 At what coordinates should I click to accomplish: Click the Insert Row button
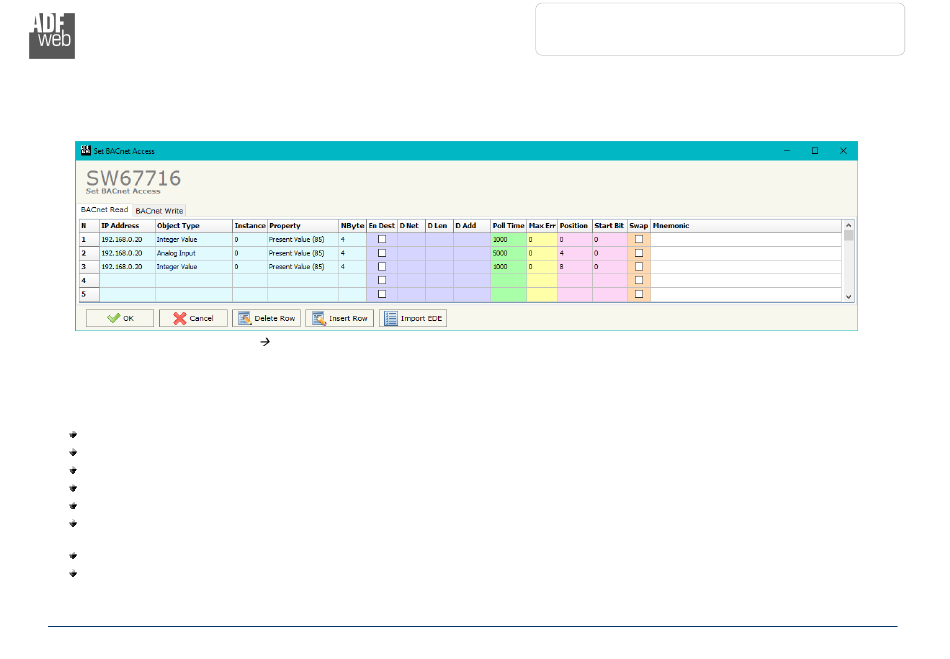click(339, 318)
